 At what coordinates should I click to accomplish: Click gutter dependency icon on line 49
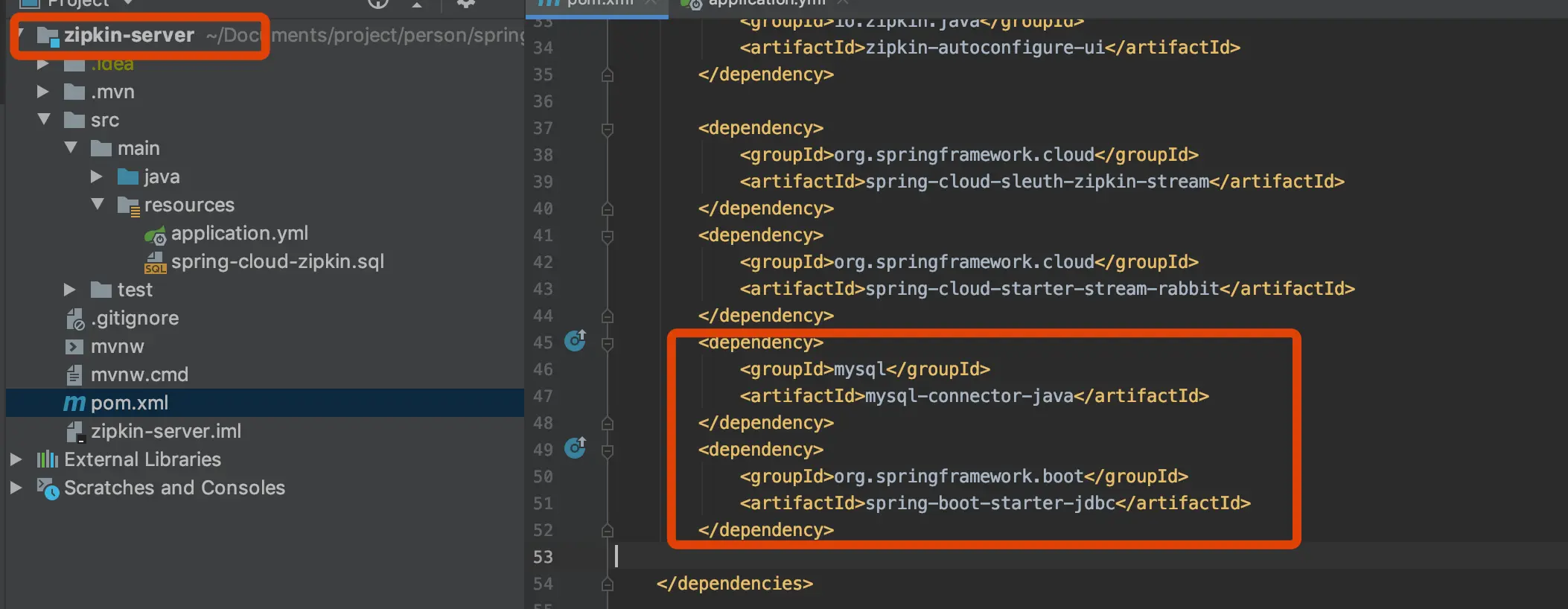(x=576, y=447)
